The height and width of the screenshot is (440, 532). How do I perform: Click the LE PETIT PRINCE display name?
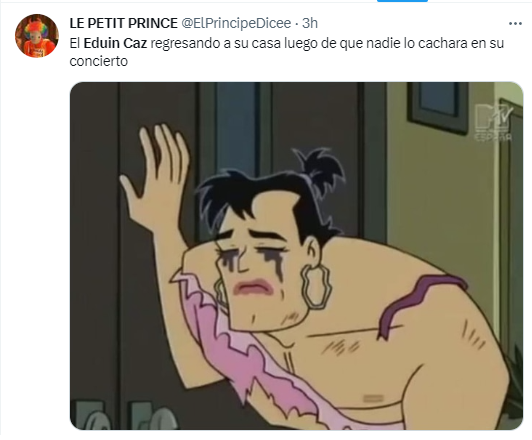pyautogui.click(x=124, y=23)
